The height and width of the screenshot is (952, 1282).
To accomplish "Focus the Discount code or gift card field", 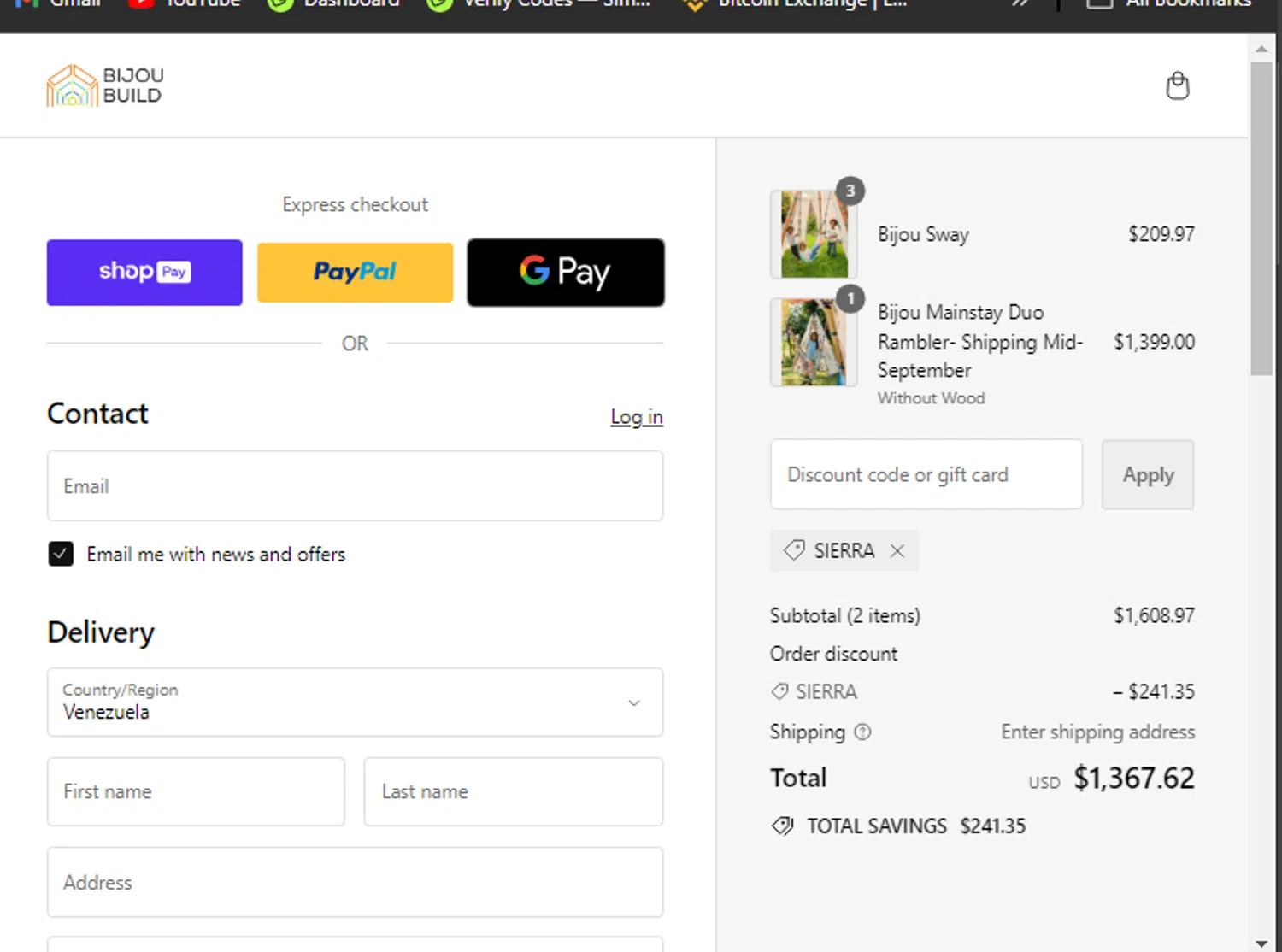I will 926,475.
